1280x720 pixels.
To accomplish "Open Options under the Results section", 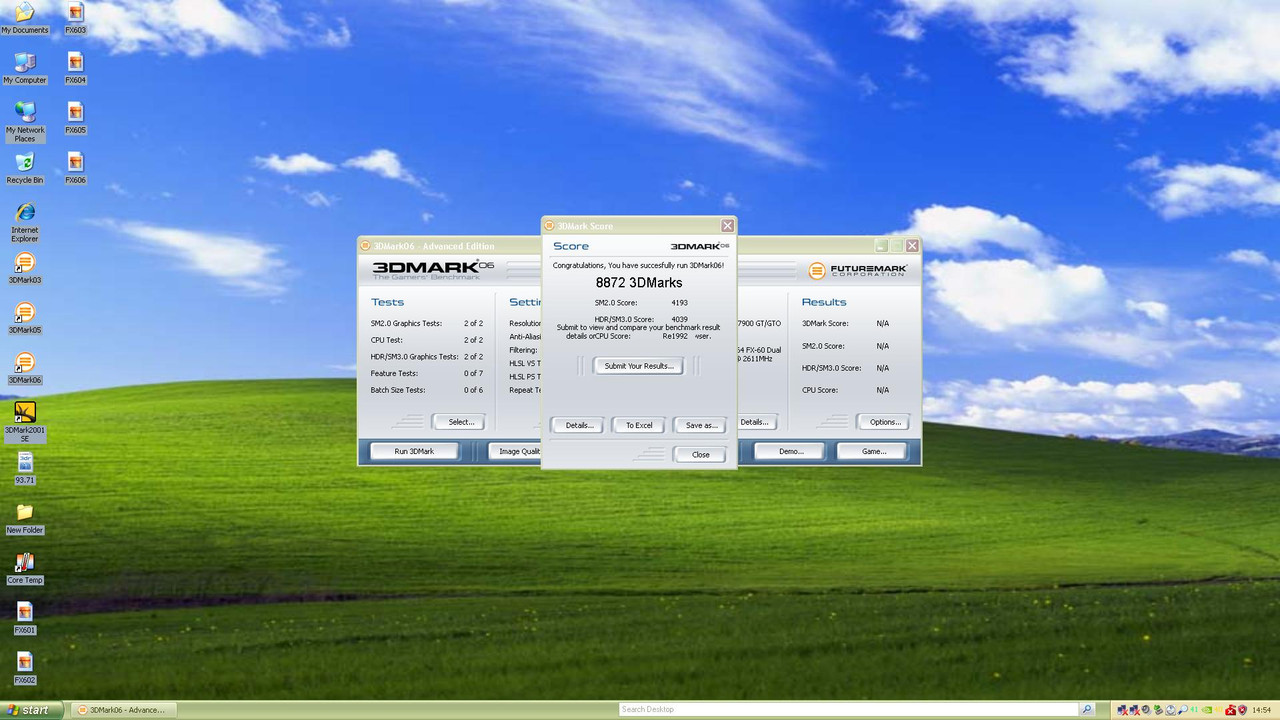I will click(884, 422).
